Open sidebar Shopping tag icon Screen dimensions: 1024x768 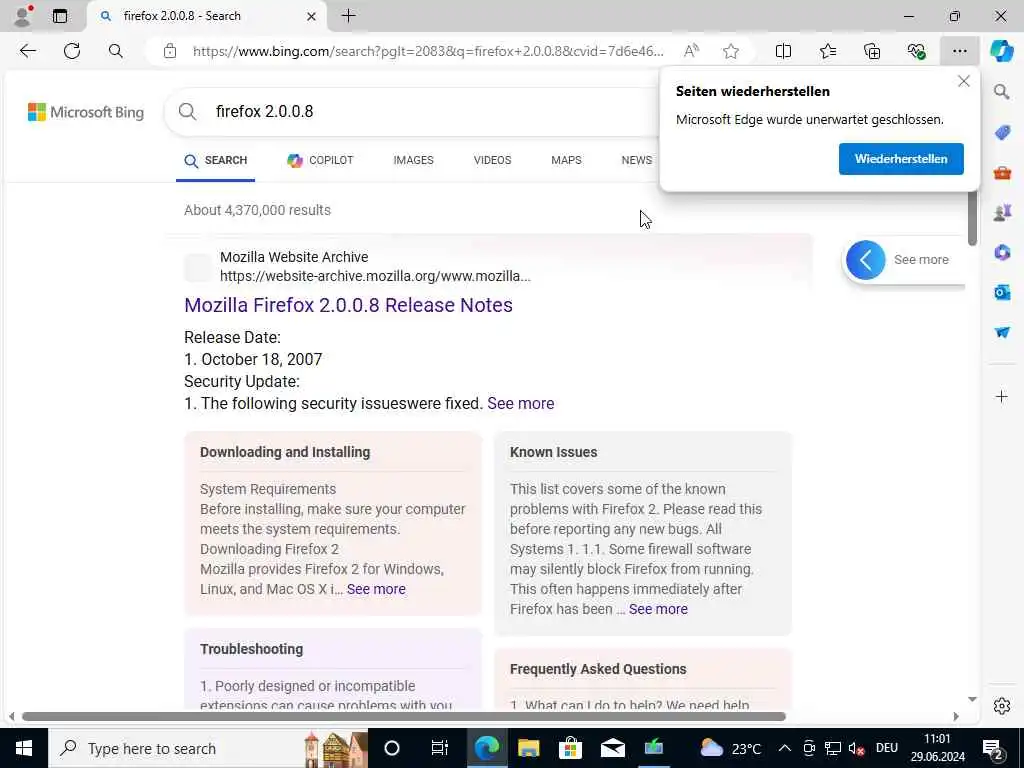(x=1002, y=133)
